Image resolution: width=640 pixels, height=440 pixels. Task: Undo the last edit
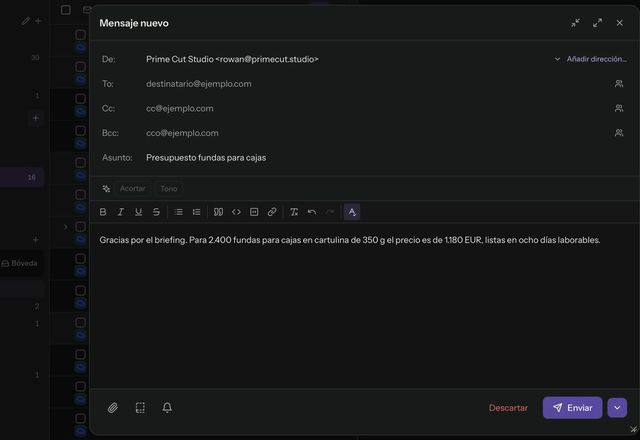[312, 212]
